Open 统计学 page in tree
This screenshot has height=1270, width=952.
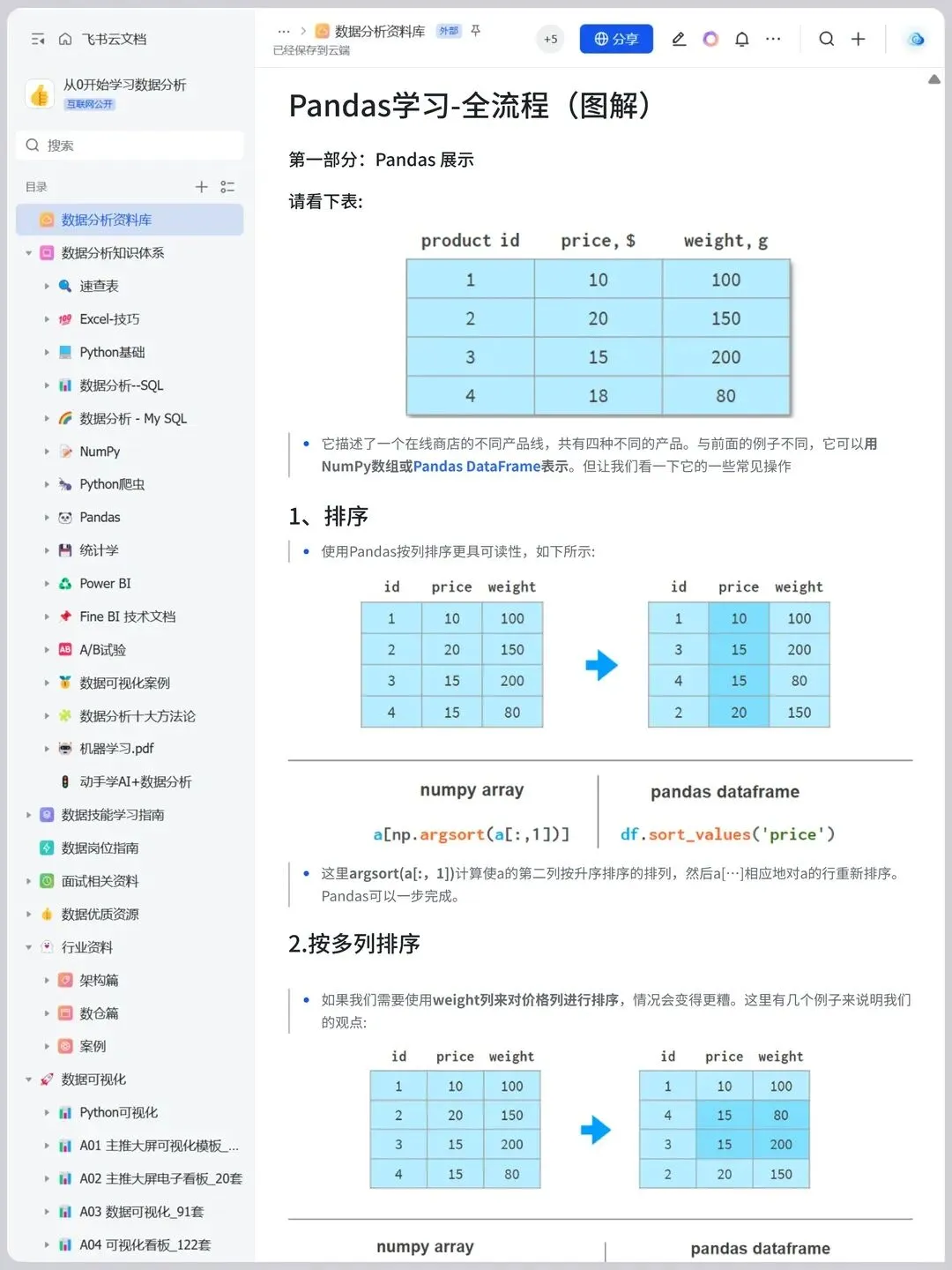99,550
